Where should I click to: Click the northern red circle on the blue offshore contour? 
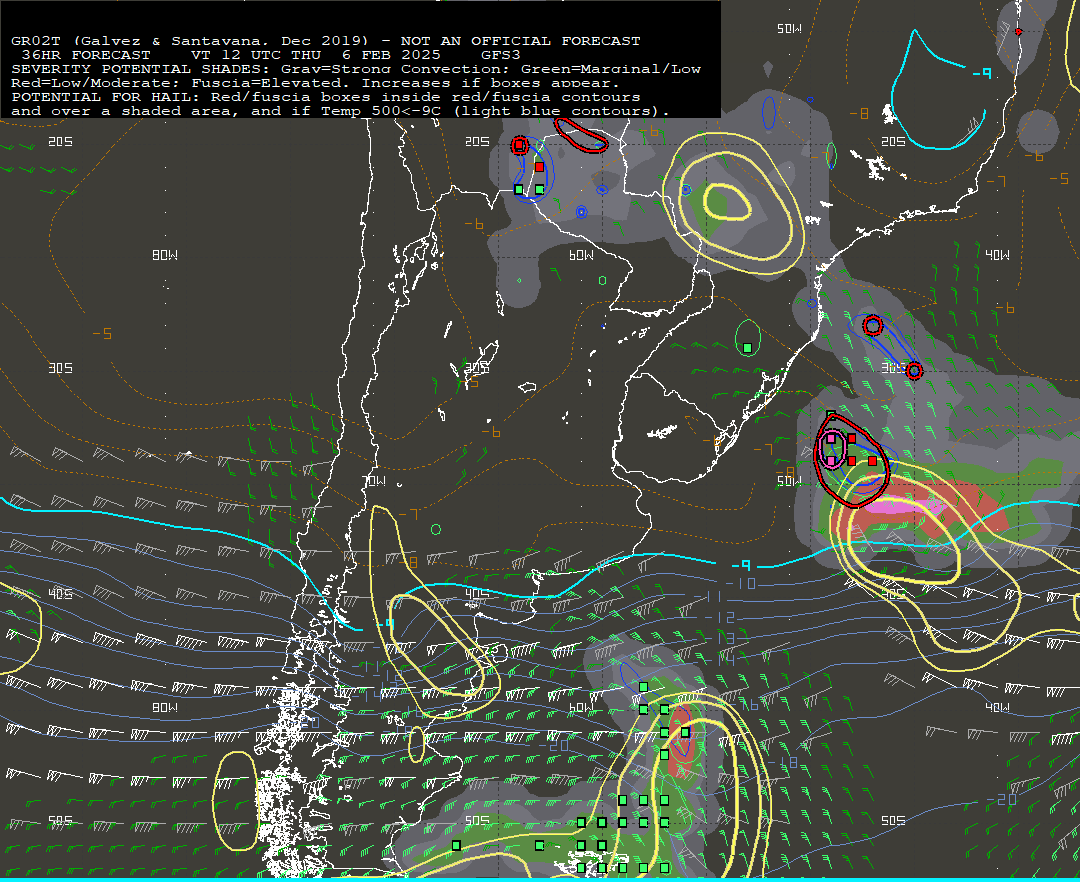(x=873, y=326)
